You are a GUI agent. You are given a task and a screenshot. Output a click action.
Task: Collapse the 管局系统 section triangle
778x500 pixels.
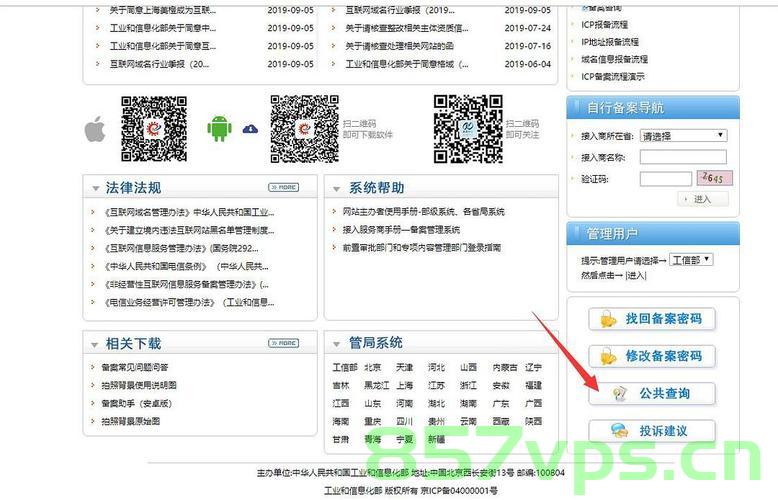pos(336,344)
